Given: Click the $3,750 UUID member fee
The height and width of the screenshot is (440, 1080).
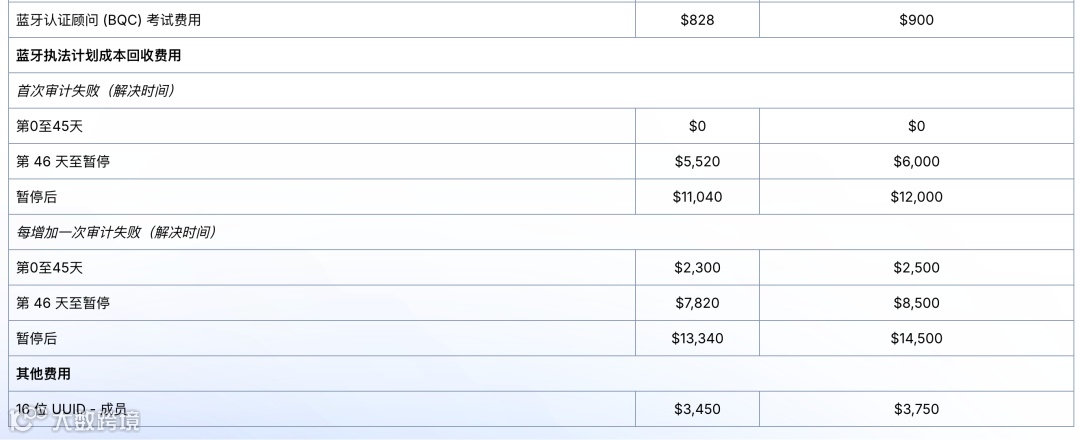Looking at the screenshot, I should click(x=916, y=409).
